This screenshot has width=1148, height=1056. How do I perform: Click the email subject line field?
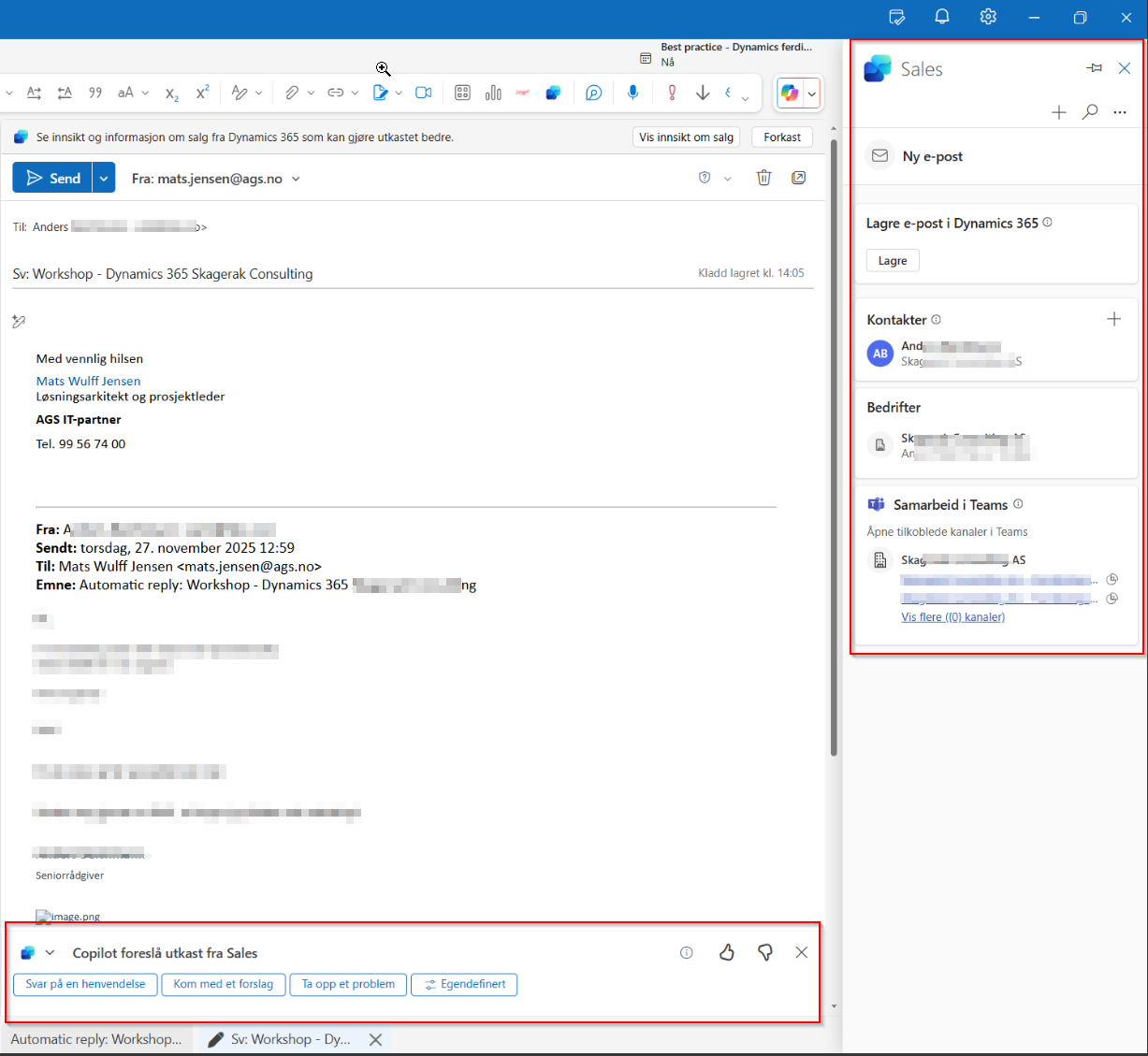coord(346,274)
